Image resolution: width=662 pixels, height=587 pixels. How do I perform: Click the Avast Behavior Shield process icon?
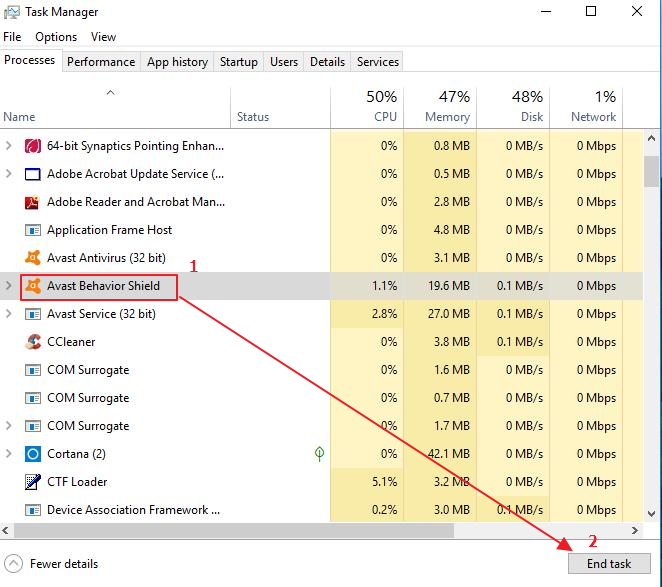(x=32, y=286)
